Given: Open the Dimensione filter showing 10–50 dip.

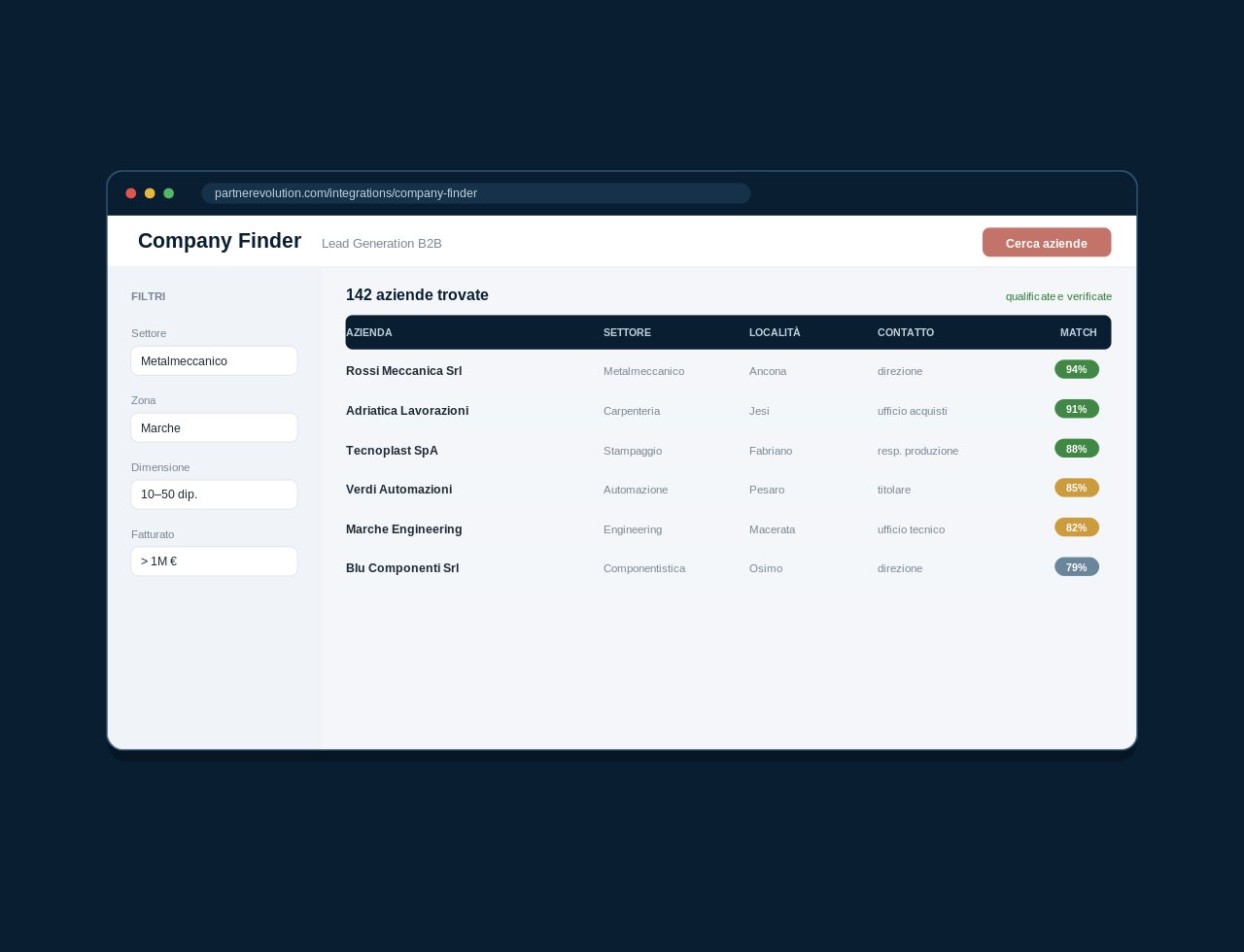Looking at the screenshot, I should [214, 494].
